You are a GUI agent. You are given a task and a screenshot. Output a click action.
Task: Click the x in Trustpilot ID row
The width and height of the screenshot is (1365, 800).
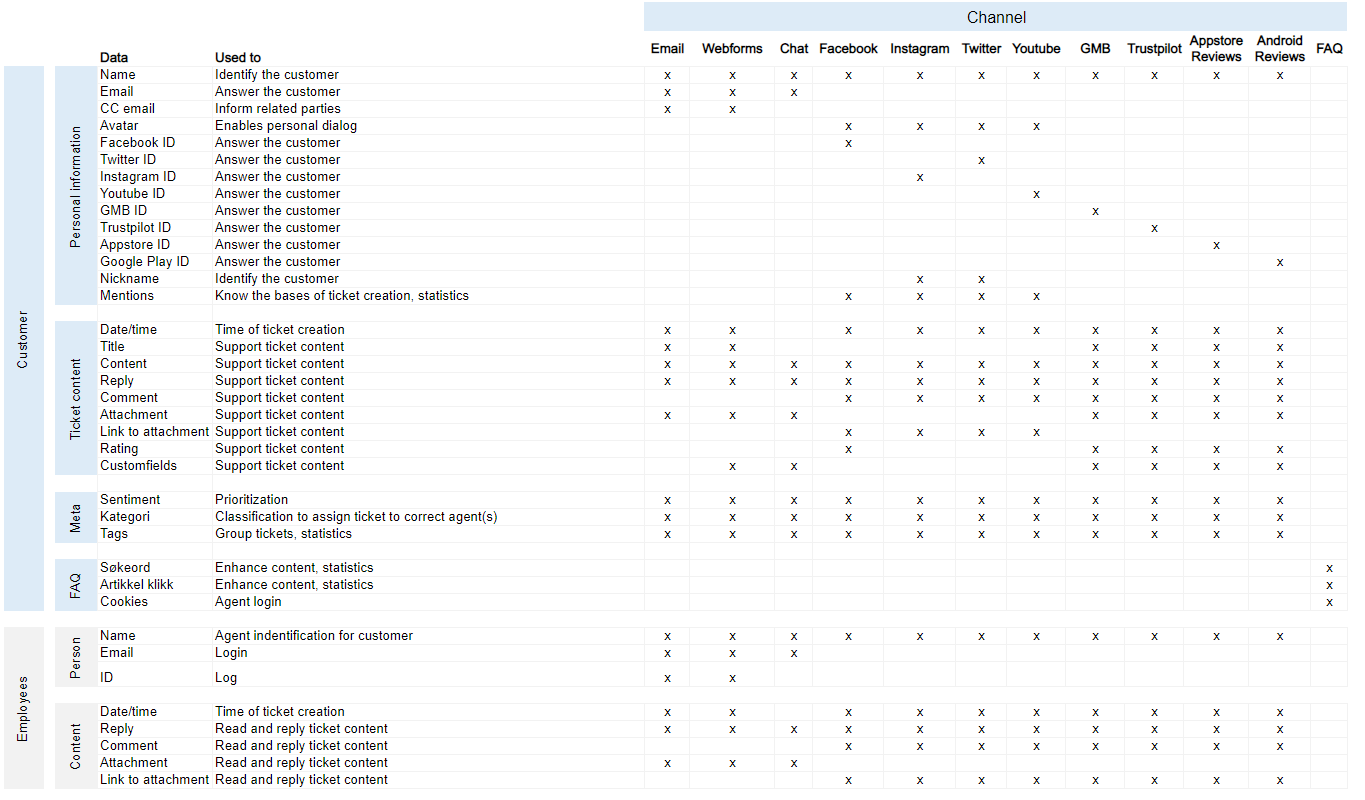[1154, 228]
